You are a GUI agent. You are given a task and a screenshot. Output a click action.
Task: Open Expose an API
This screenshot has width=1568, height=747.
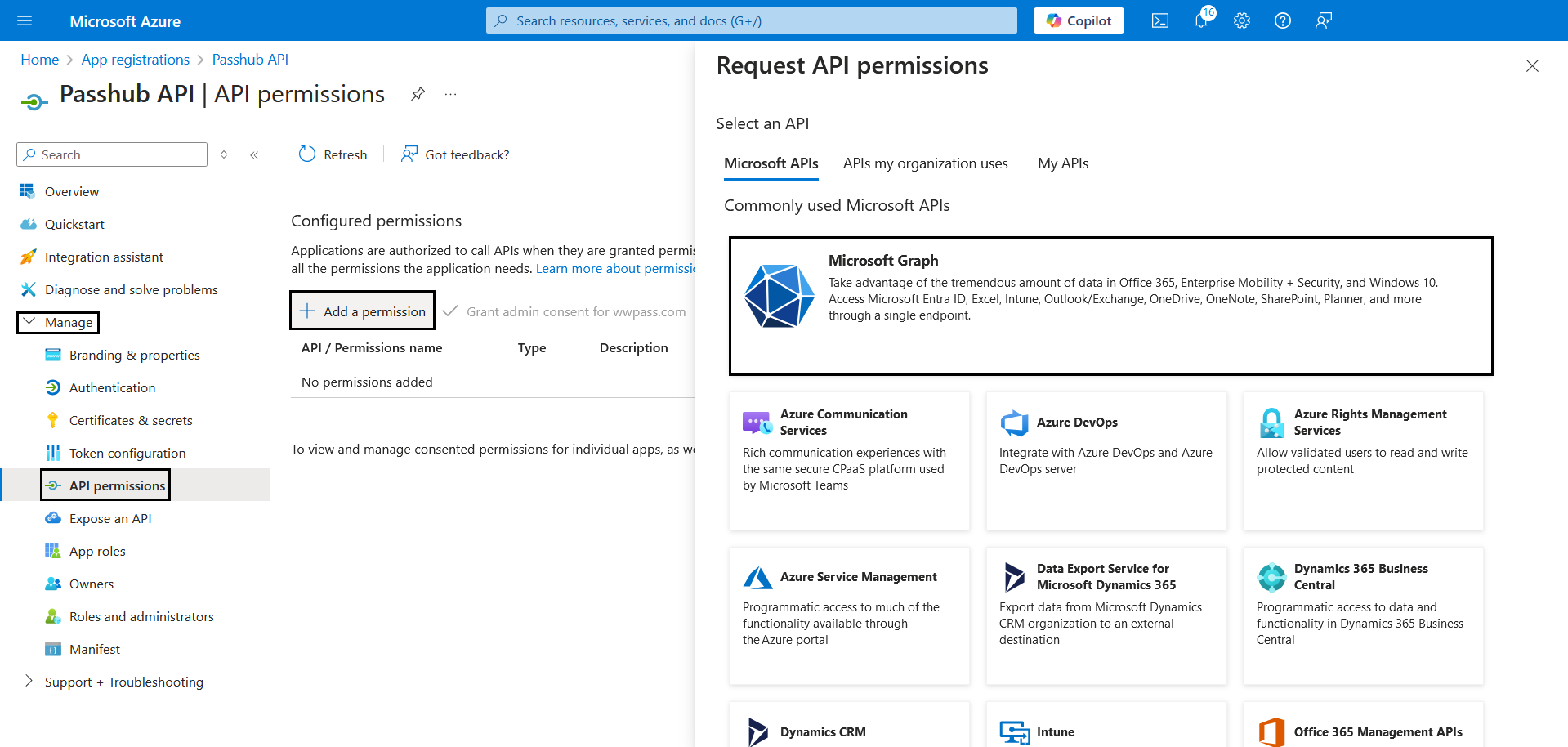point(110,518)
